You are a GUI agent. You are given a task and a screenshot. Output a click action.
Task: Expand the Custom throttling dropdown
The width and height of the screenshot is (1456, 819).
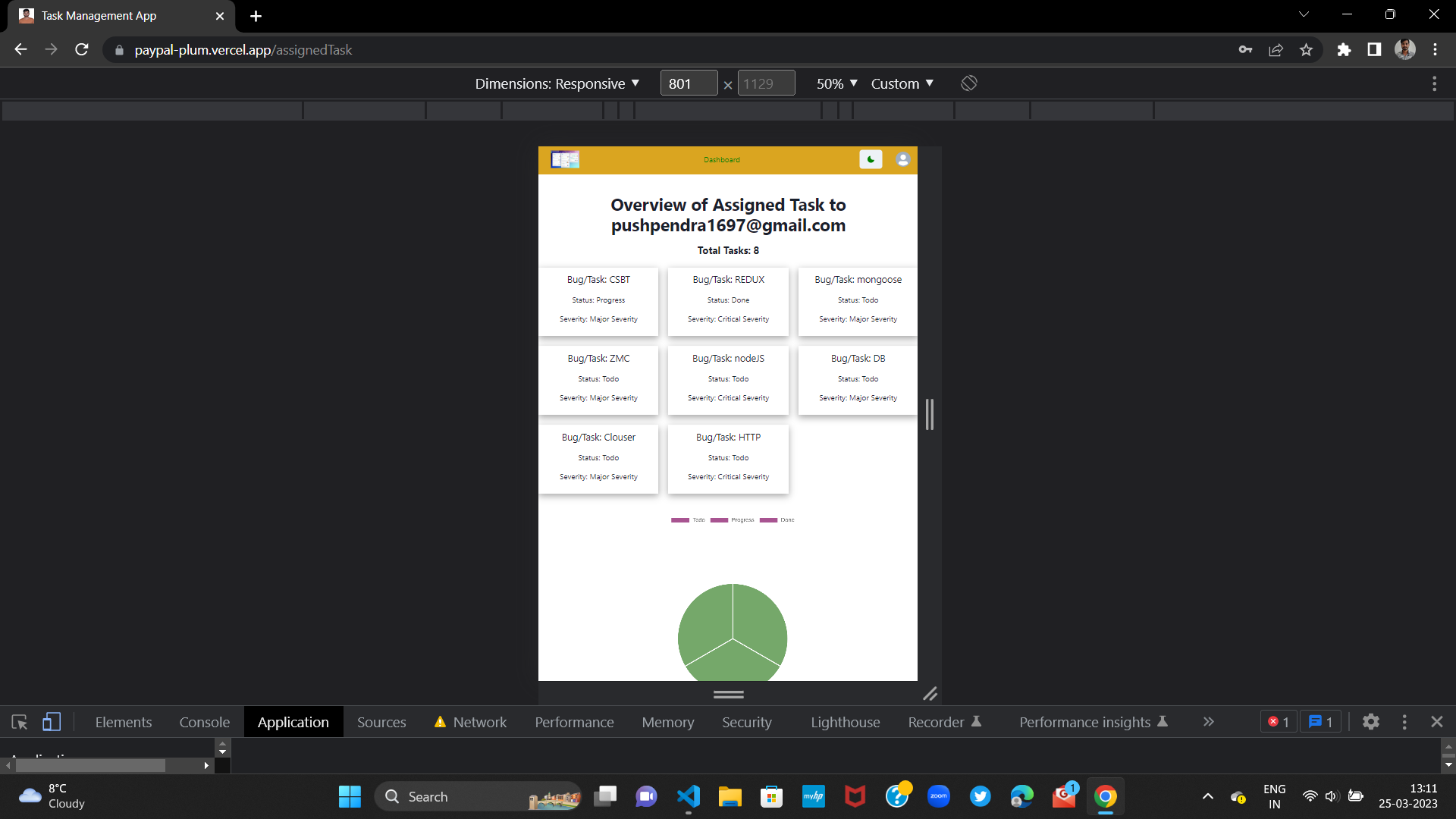902,83
